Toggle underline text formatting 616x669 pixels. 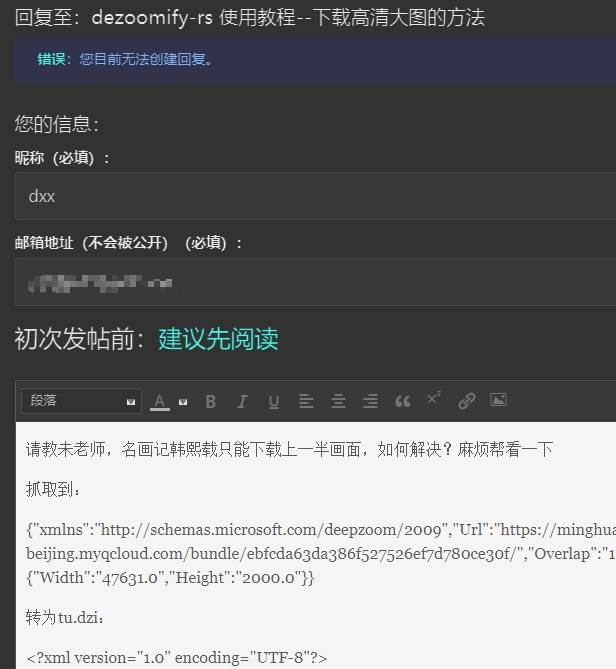pos(273,401)
